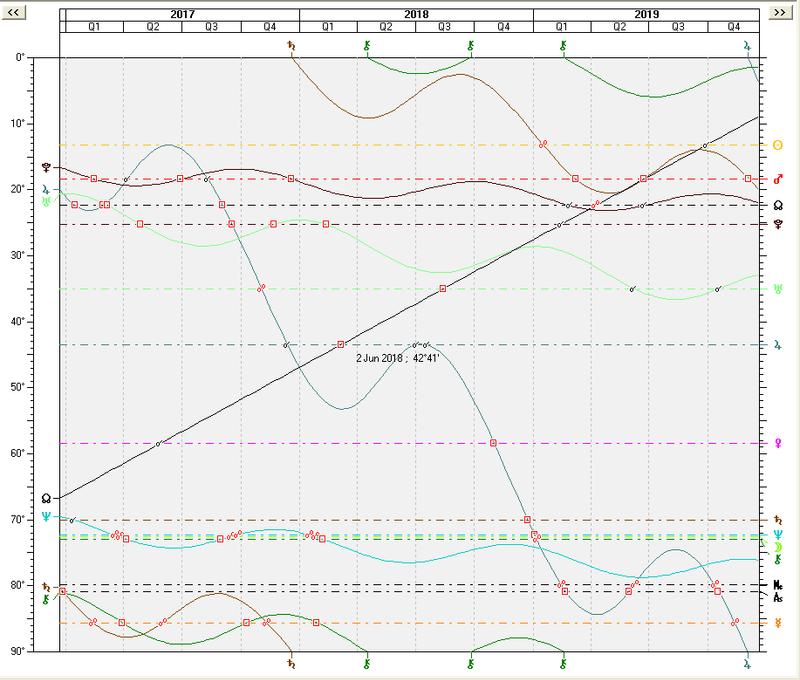Click top-axis Chiron glyph above 2018 Q2

pos(367,46)
